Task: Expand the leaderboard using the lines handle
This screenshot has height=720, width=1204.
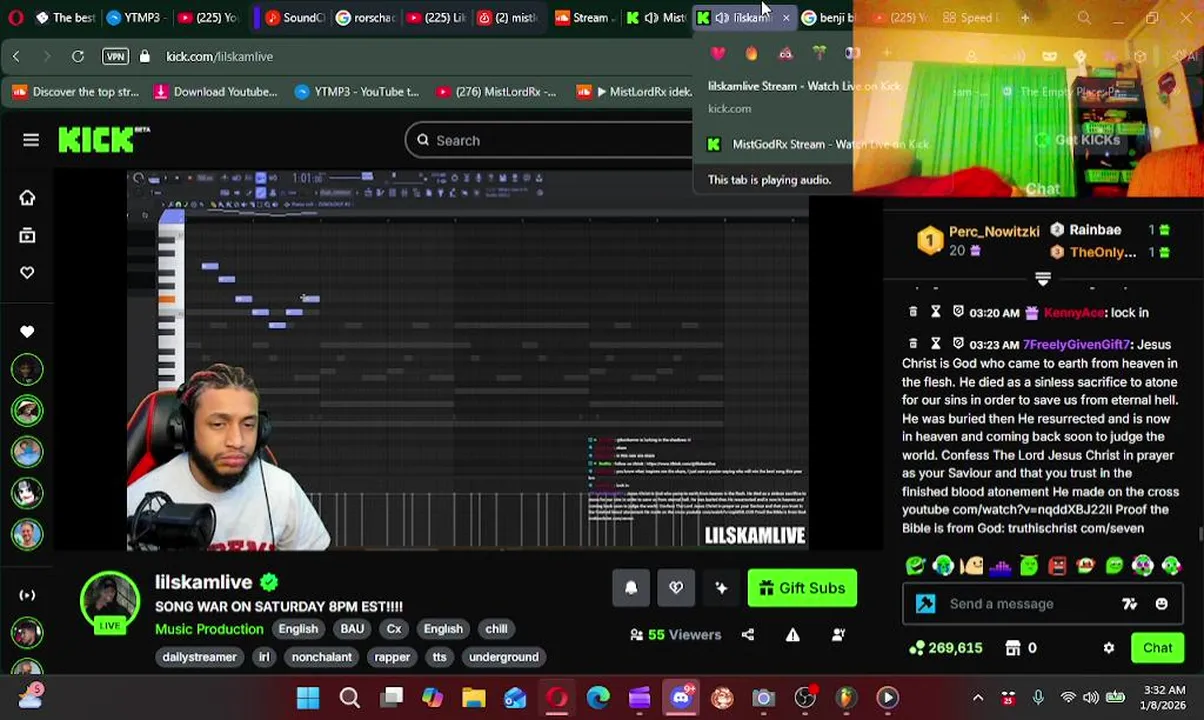Action: coord(1043,279)
